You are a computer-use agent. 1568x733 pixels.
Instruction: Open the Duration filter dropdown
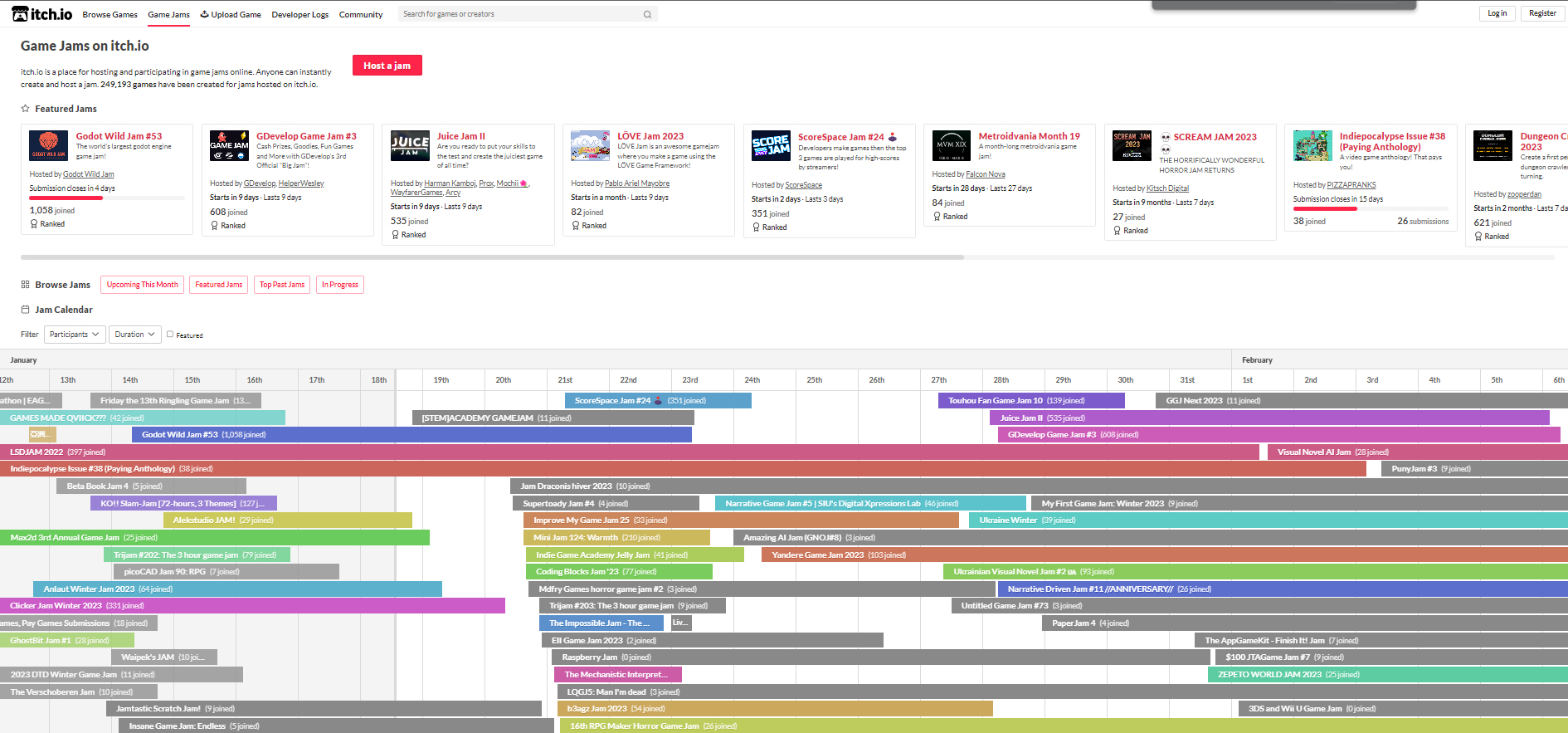135,335
